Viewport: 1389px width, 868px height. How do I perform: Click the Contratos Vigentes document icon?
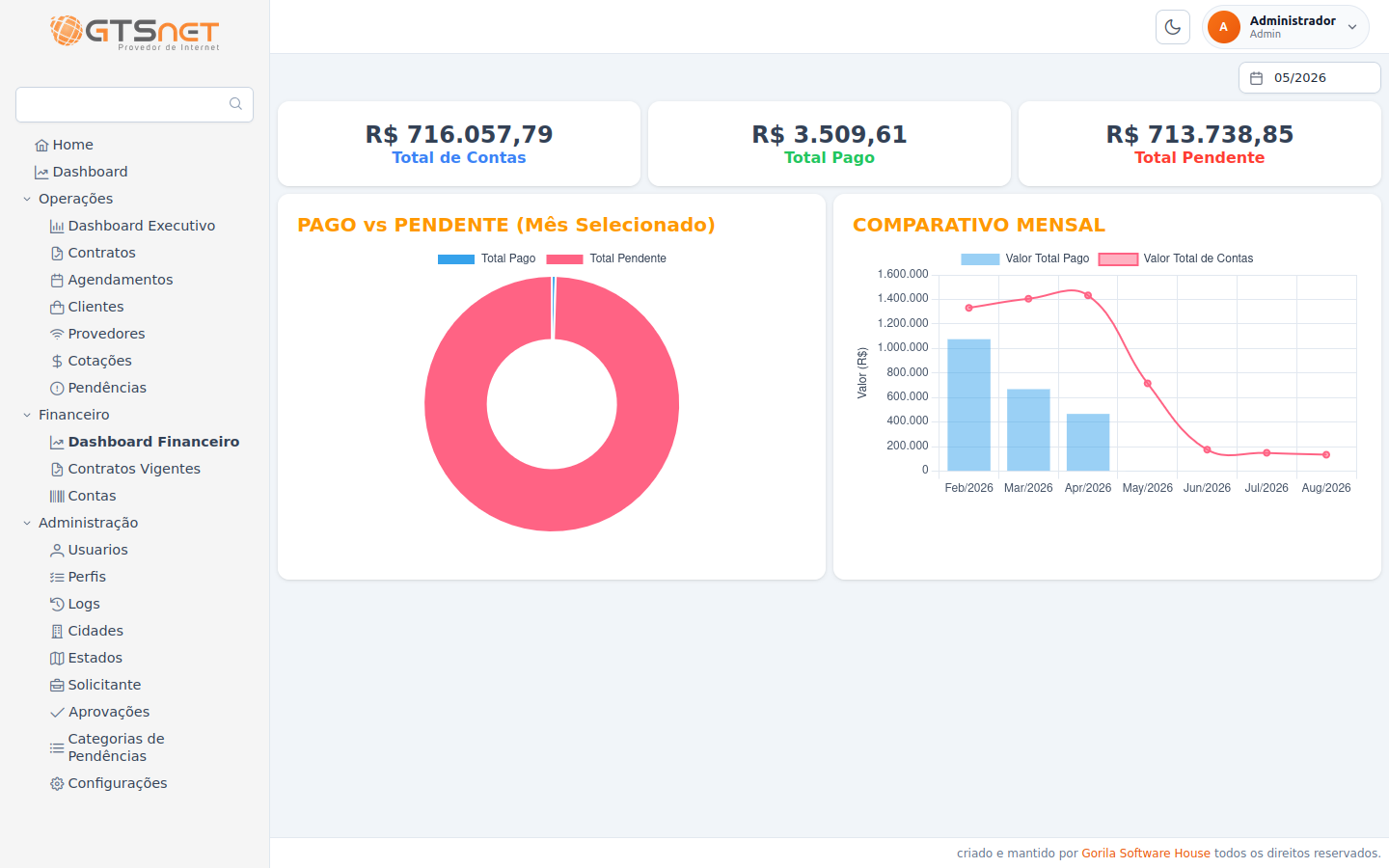(x=57, y=470)
